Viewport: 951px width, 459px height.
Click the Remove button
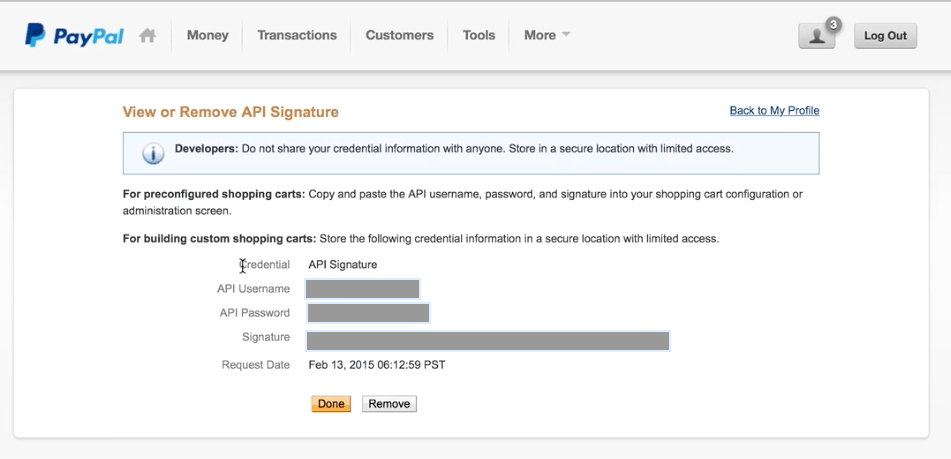389,404
